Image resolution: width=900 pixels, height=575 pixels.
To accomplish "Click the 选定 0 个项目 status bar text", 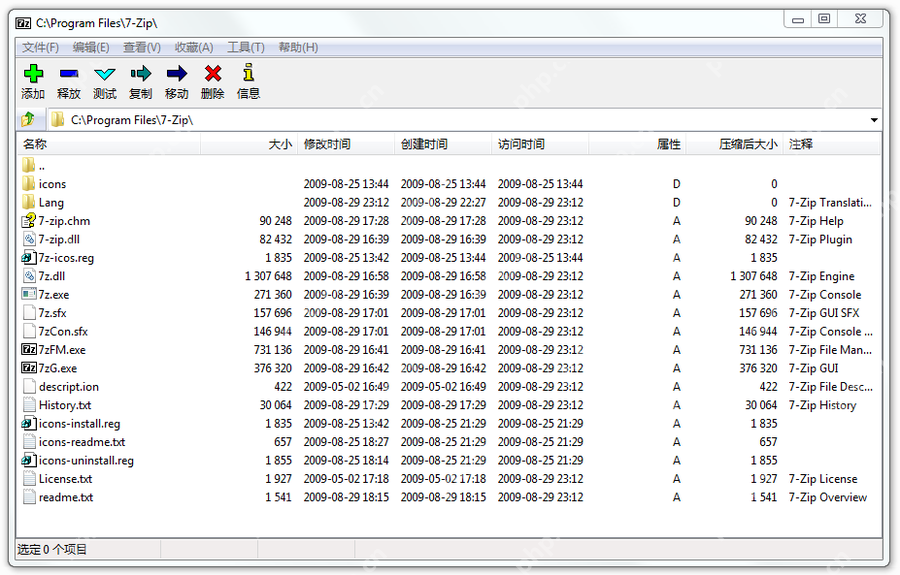I will pyautogui.click(x=52, y=549).
